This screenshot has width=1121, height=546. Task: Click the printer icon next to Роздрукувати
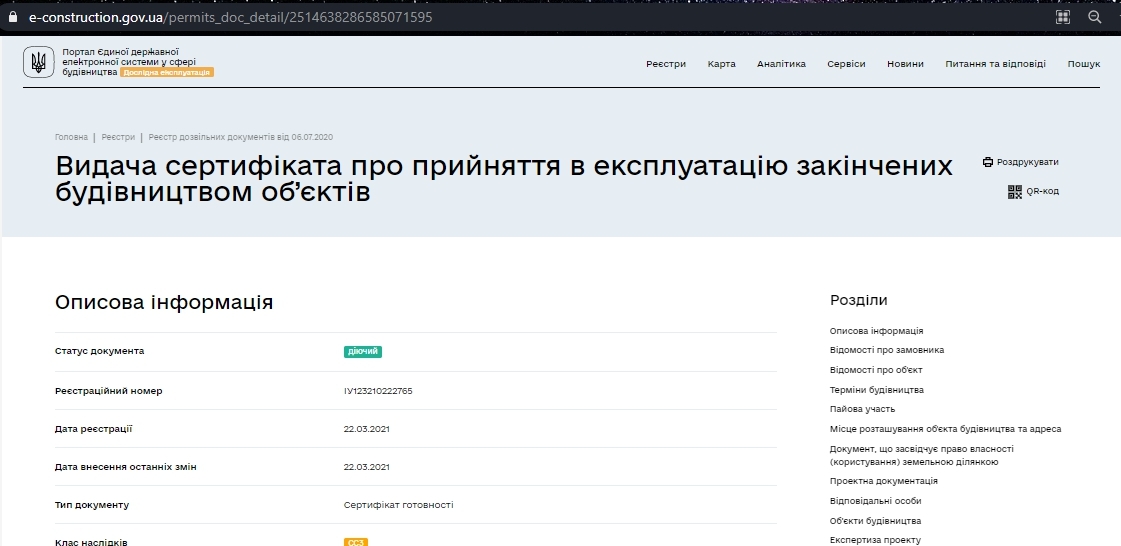988,162
